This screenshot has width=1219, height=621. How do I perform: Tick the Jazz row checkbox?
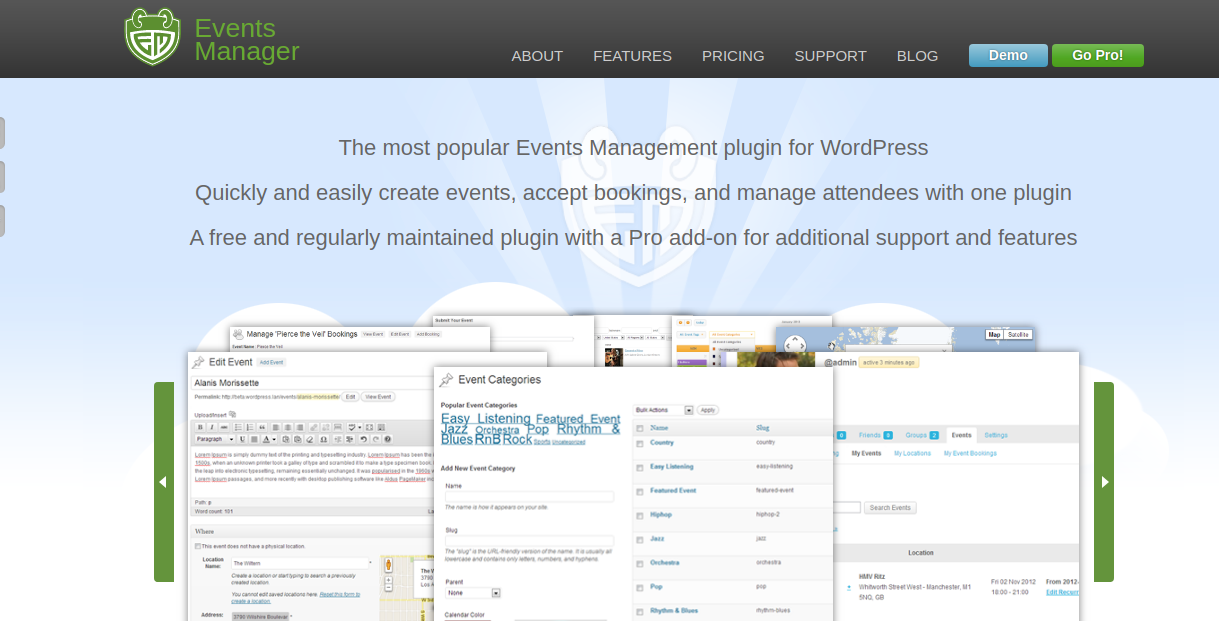(x=640, y=540)
